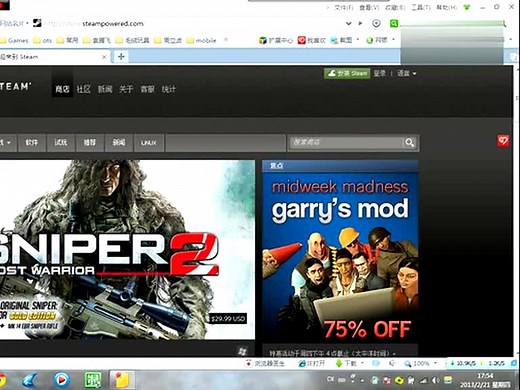Close the Steam browser tab

tap(104, 57)
